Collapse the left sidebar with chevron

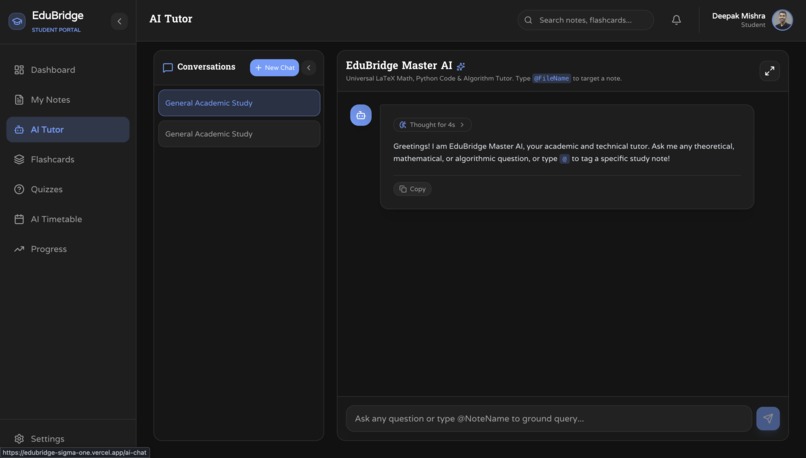pos(119,21)
